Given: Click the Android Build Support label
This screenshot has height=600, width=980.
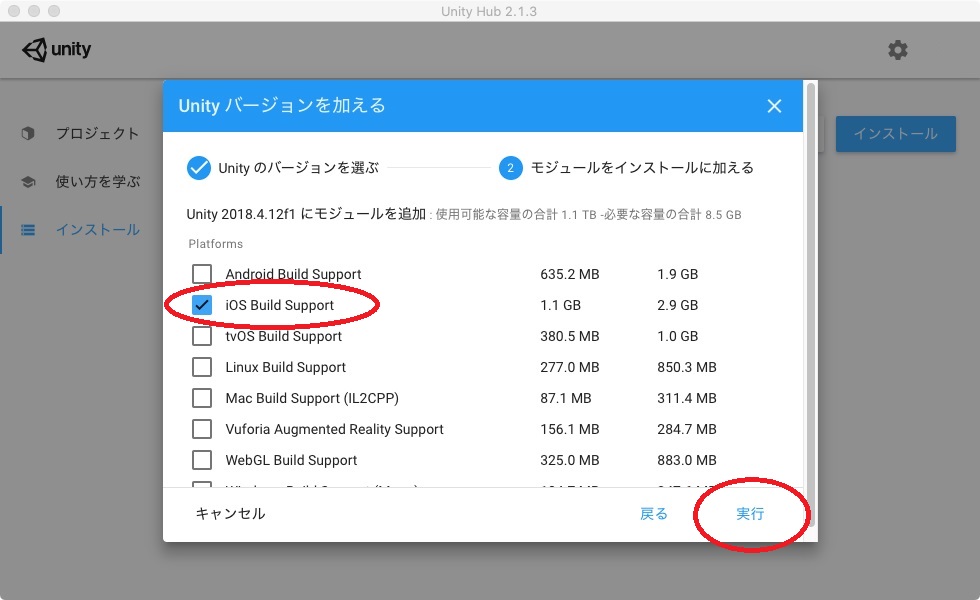Looking at the screenshot, I should pos(293,274).
